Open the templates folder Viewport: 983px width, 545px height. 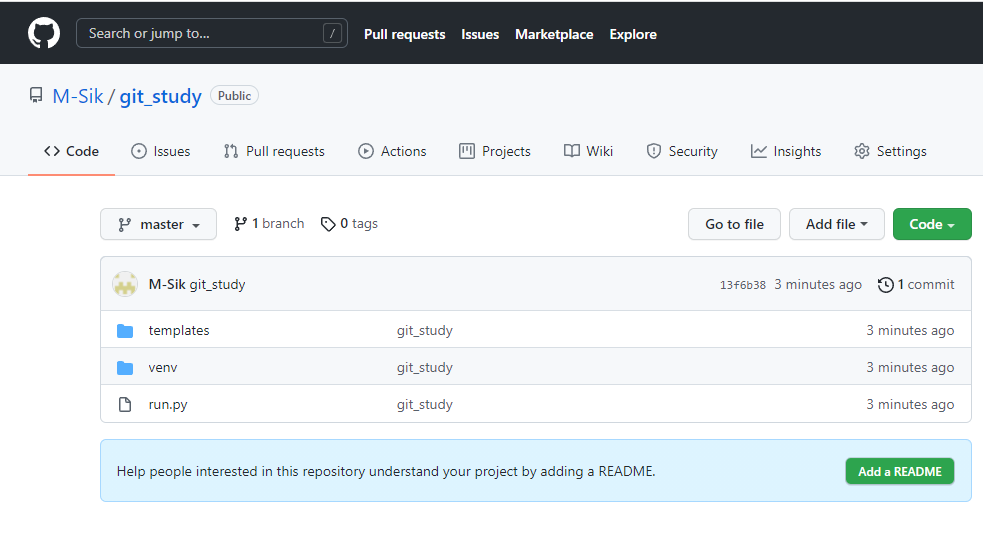(x=179, y=331)
